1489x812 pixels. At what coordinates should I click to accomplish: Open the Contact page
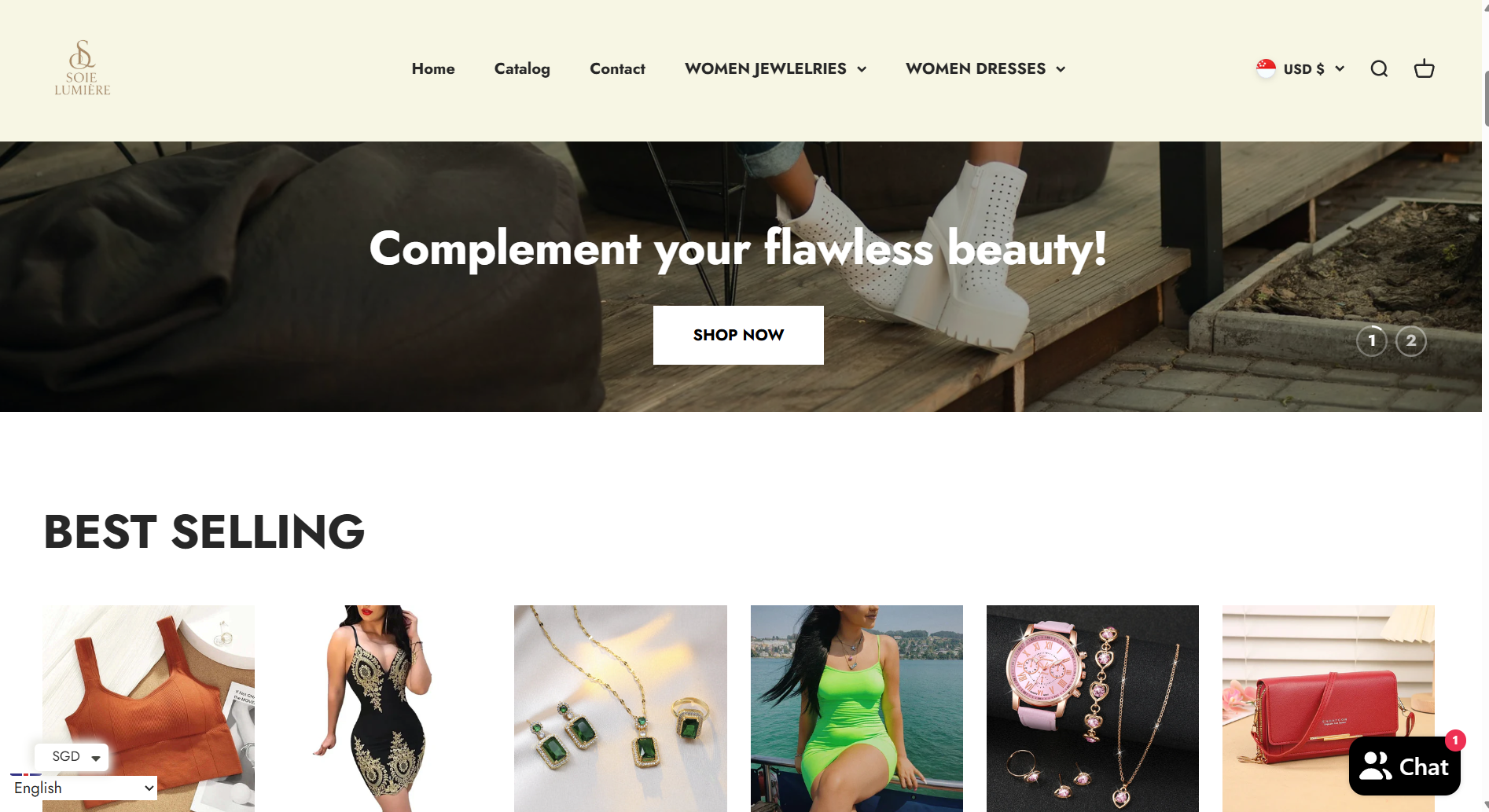617,69
